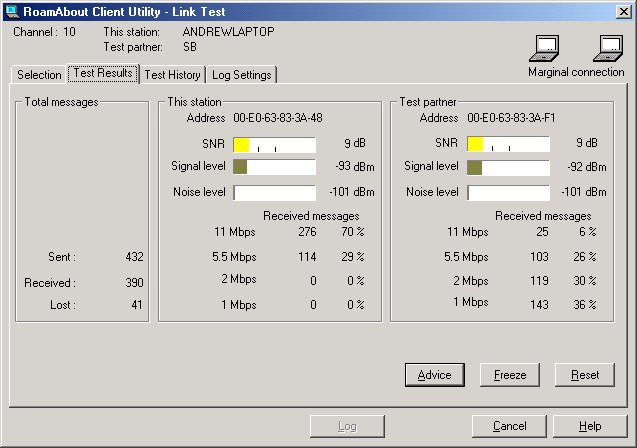Reset the link test counters
The image size is (637, 448).
[x=584, y=375]
